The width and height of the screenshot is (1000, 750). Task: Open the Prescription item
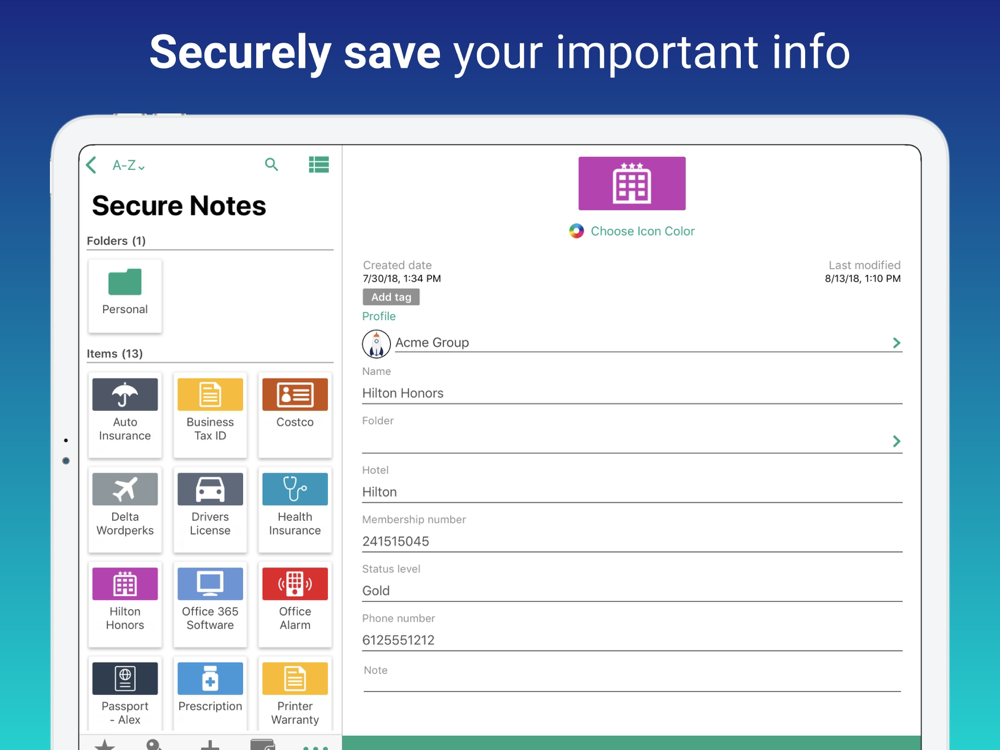[x=210, y=695]
